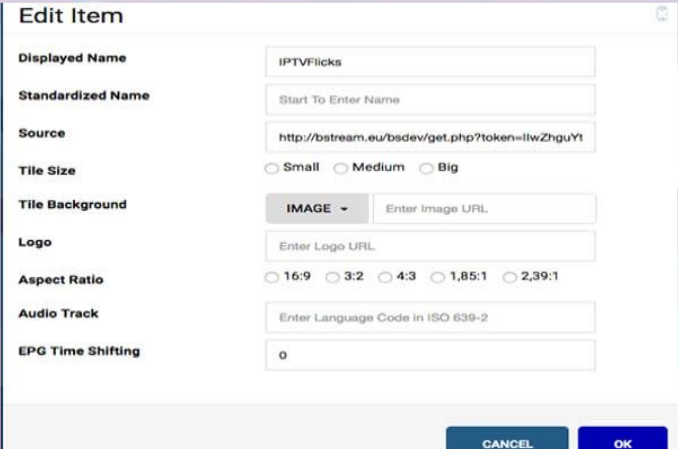The image size is (678, 449).
Task: Click the EPG Time Shifting value field
Action: click(x=430, y=355)
